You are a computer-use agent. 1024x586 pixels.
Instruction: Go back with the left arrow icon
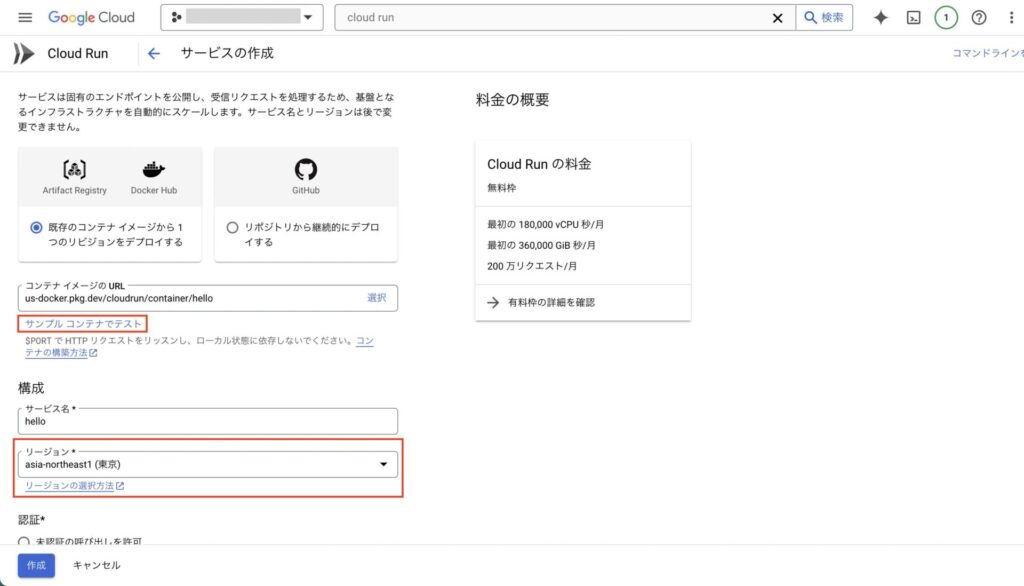(x=153, y=54)
